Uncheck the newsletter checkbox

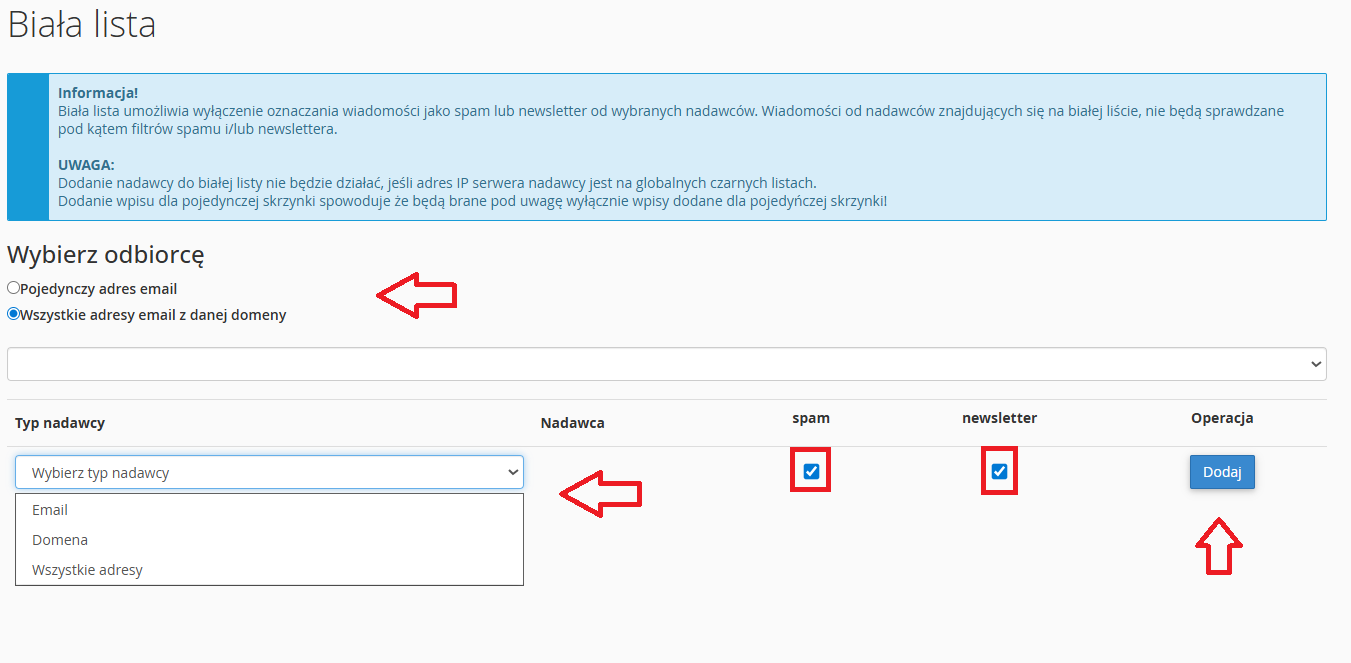(x=999, y=472)
